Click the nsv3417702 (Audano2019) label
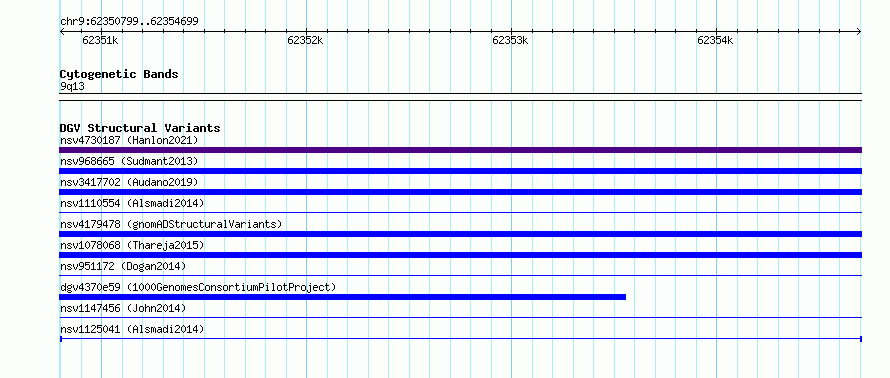Viewport: 890px width, 378px height. click(x=129, y=182)
